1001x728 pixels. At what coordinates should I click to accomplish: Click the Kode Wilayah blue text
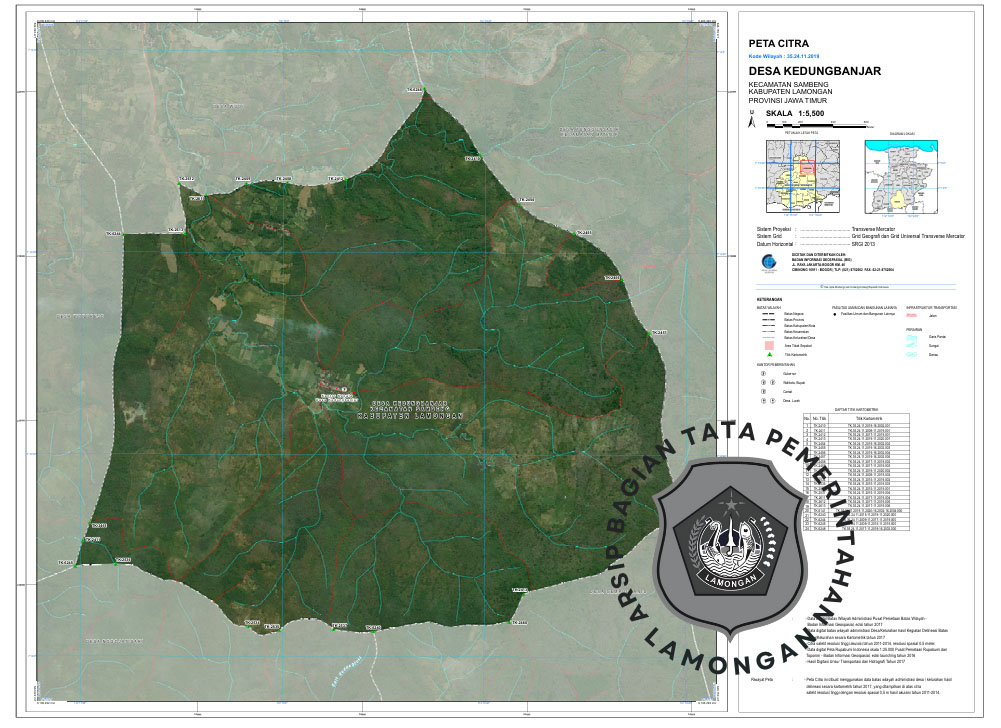(x=784, y=57)
